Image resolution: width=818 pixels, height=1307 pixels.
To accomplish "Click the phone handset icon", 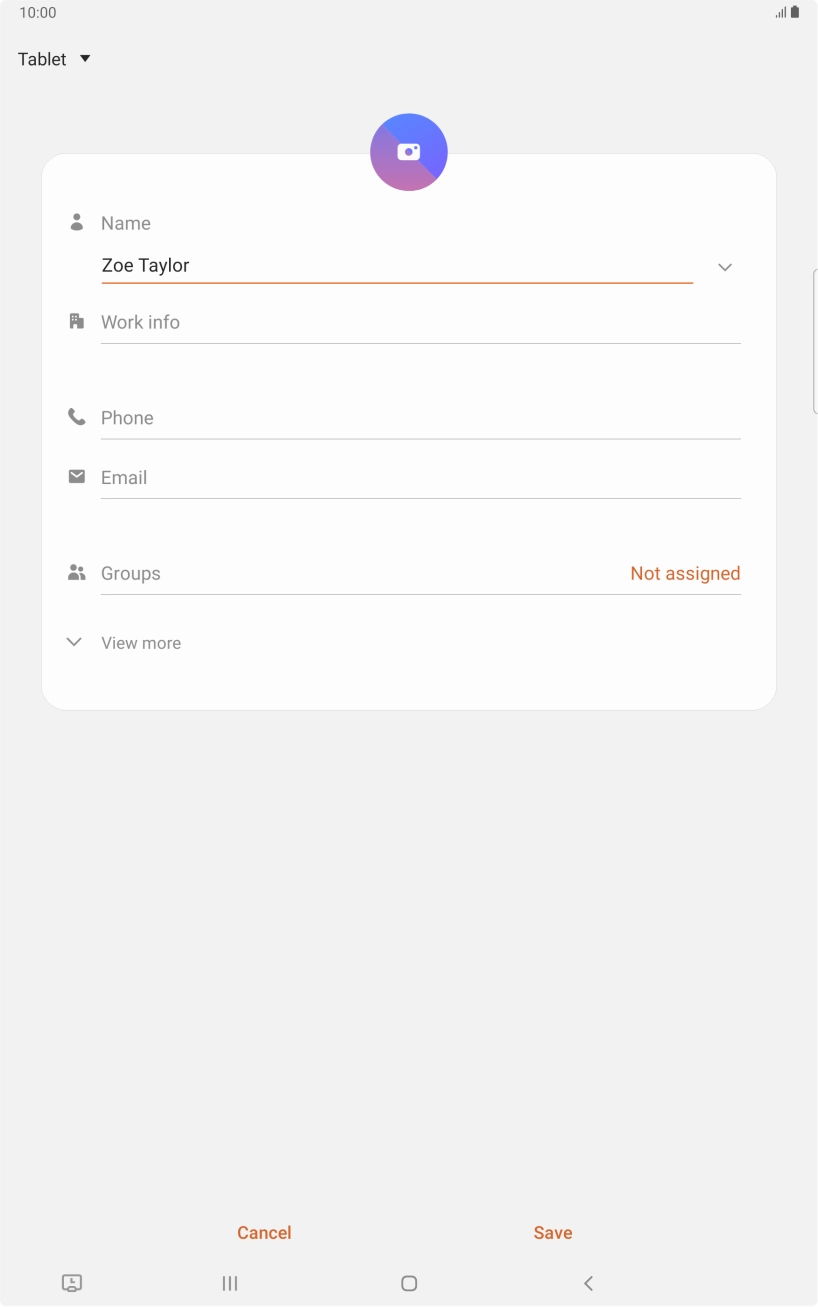I will 76,417.
